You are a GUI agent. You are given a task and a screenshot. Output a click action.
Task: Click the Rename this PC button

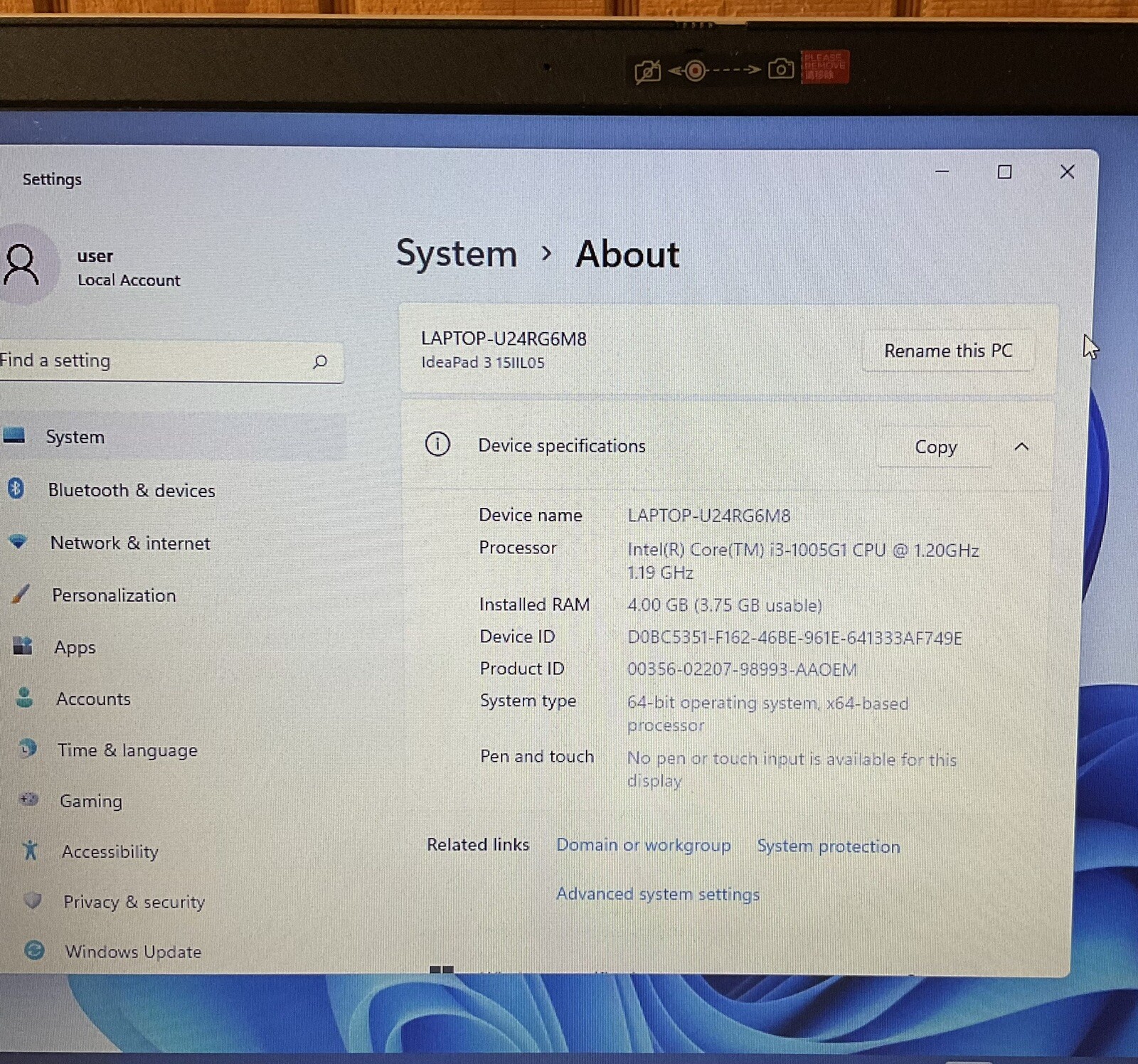click(947, 351)
